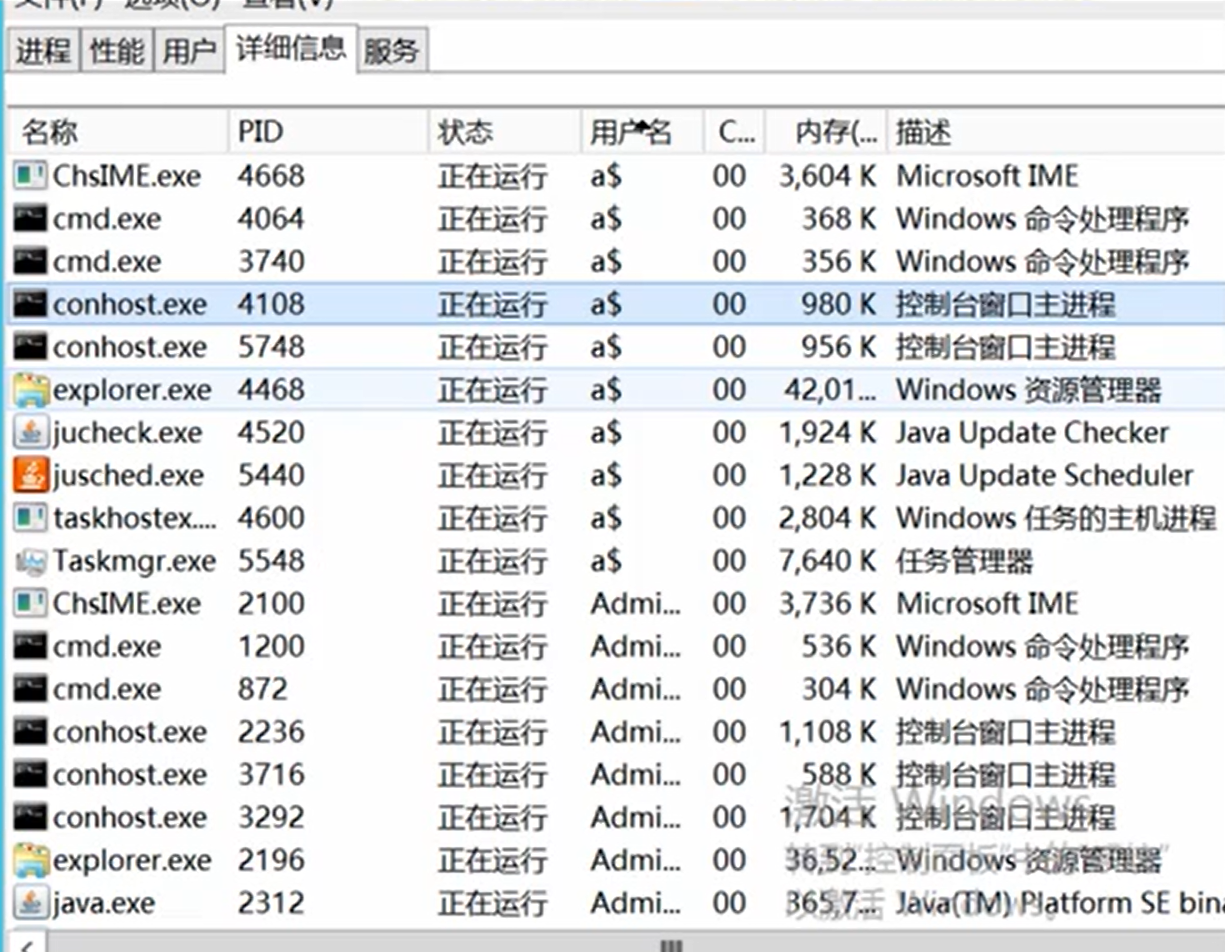Click the memory value 1,108 K
Screen dimensions: 1225x952
pos(827,732)
